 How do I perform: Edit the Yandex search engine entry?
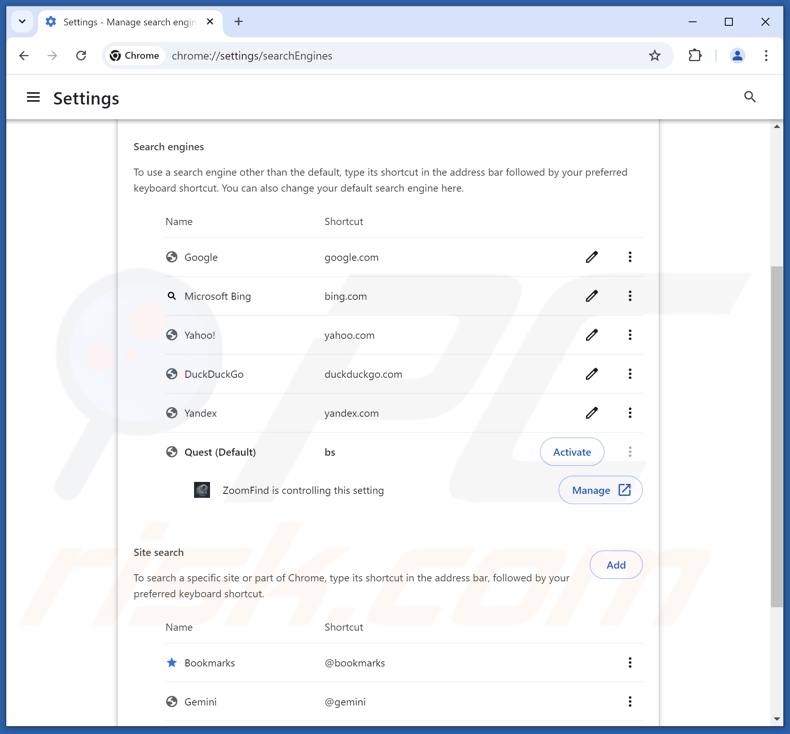[591, 413]
